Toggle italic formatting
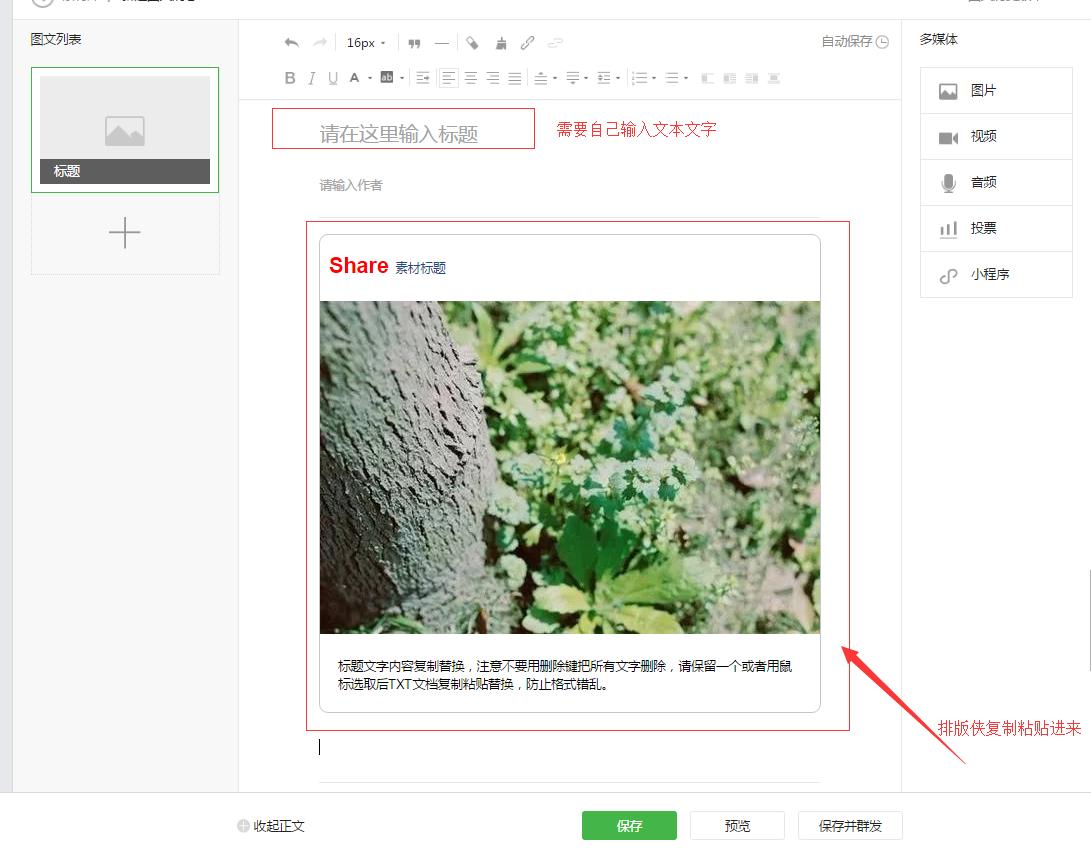The width and height of the screenshot is (1091, 852). point(311,77)
